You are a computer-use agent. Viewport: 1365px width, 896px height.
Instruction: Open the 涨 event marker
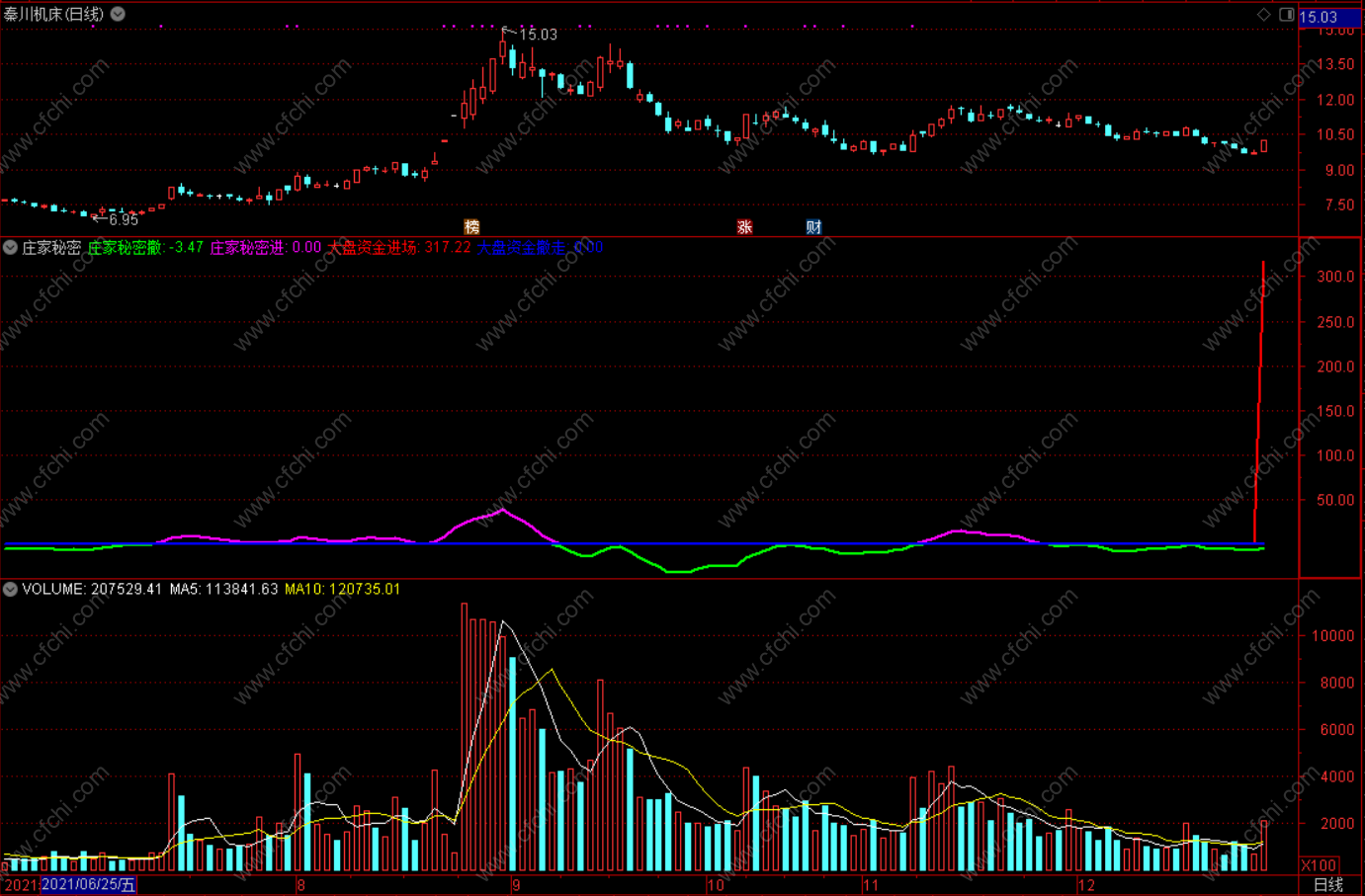tap(744, 227)
